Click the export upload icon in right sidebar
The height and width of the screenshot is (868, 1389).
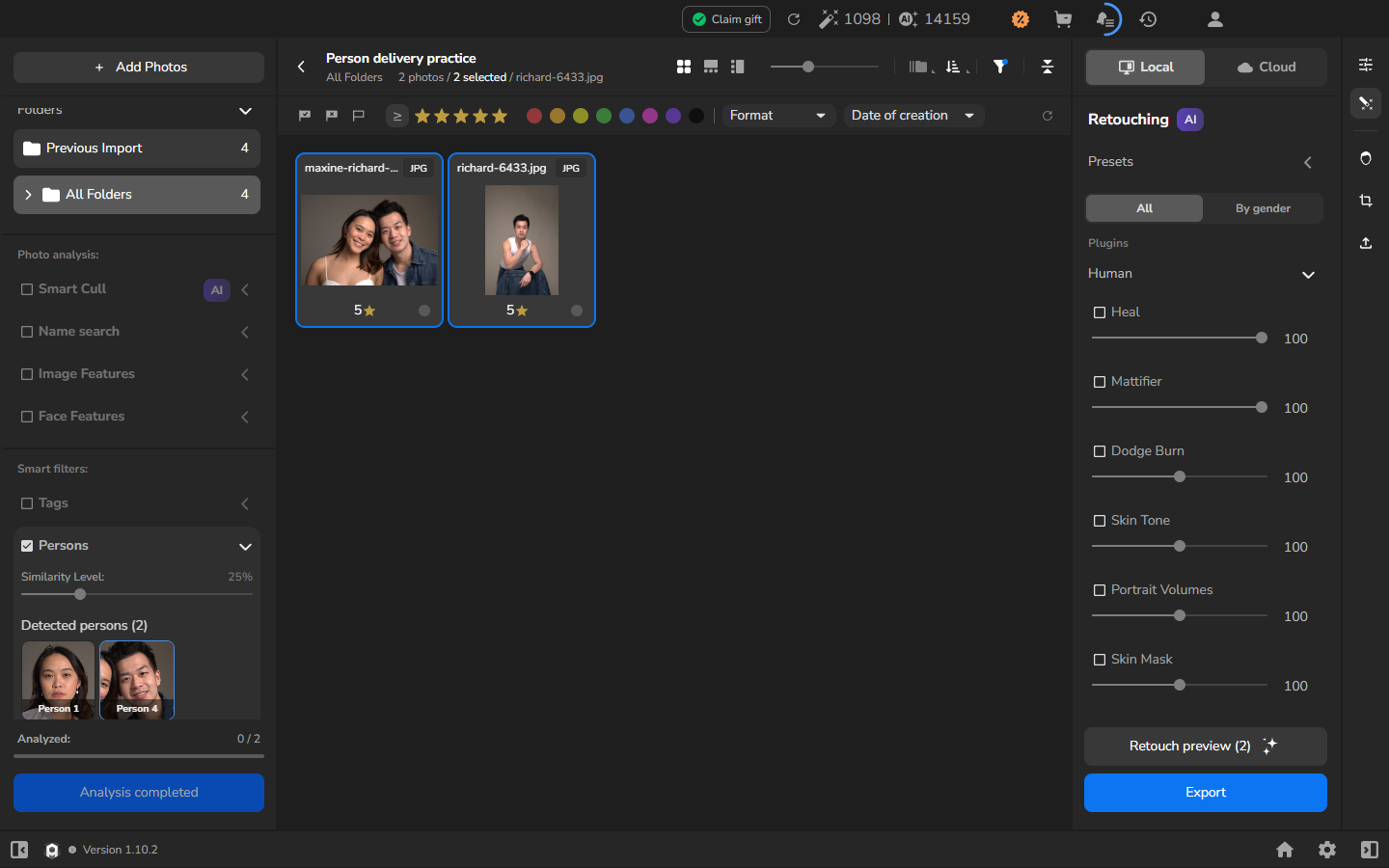pos(1366,243)
